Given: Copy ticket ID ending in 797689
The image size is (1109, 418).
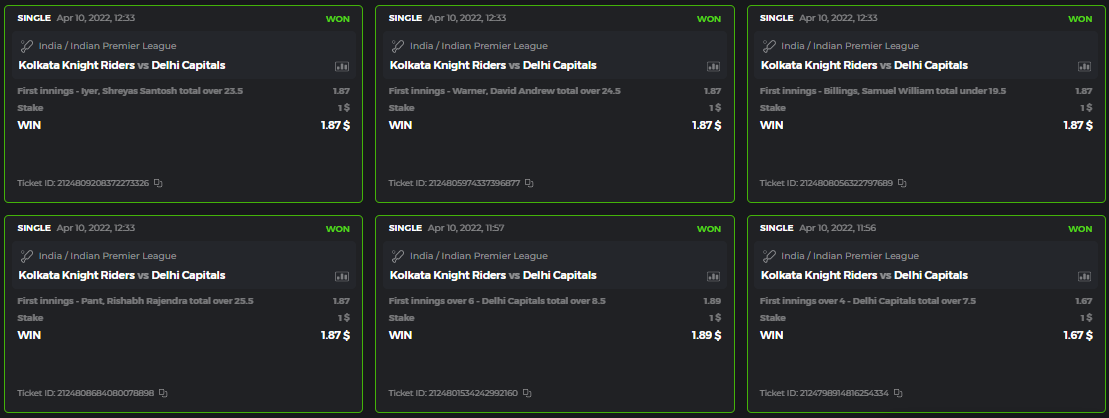Looking at the screenshot, I should (902, 183).
